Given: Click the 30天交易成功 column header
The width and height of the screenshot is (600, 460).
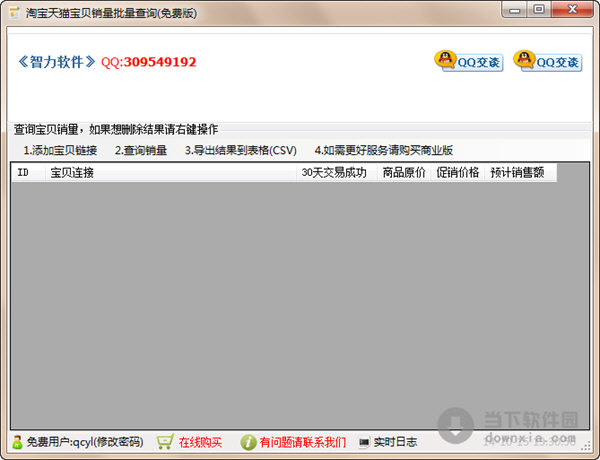Looking at the screenshot, I should click(x=337, y=173).
